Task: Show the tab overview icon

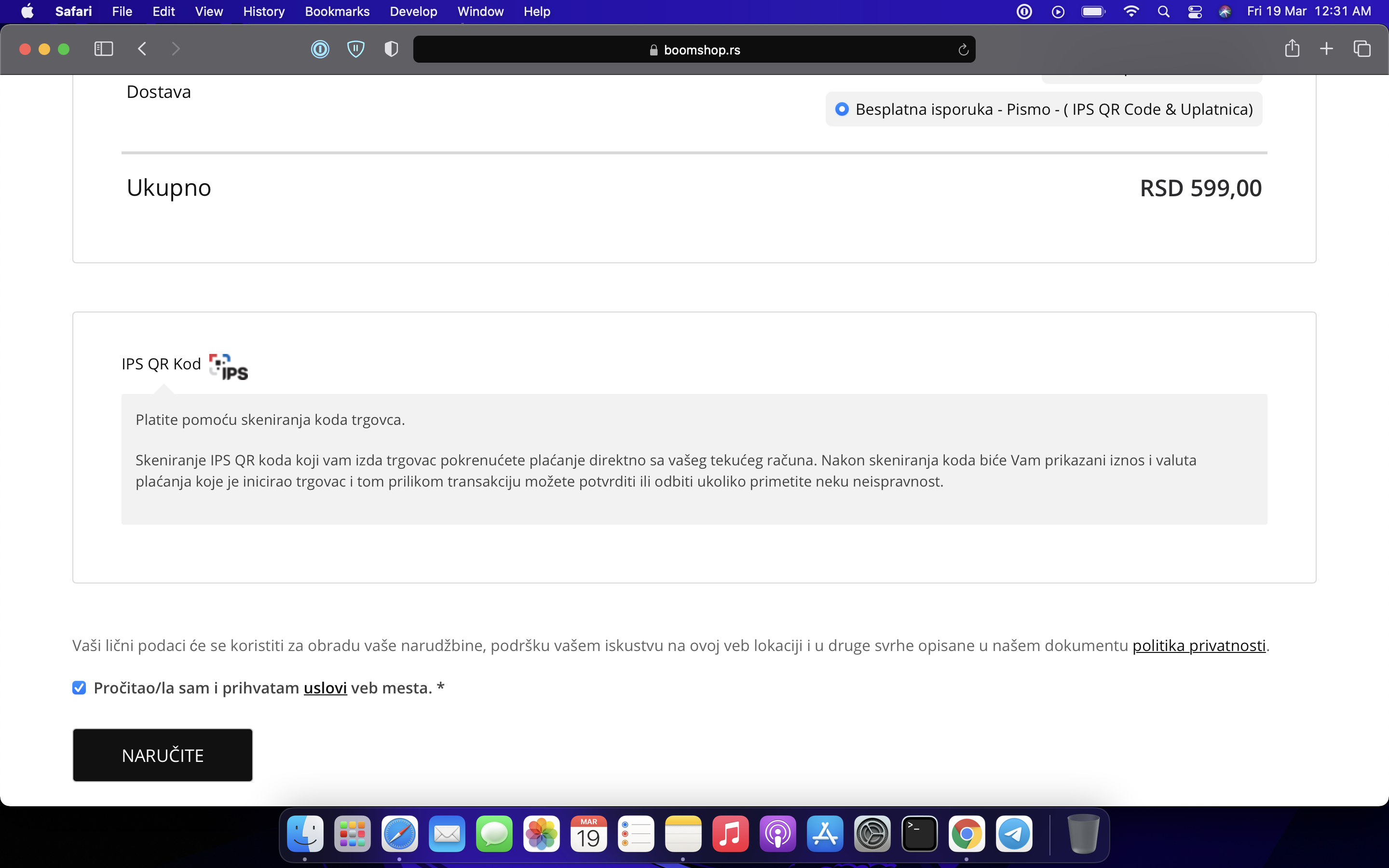Action: tap(1362, 49)
